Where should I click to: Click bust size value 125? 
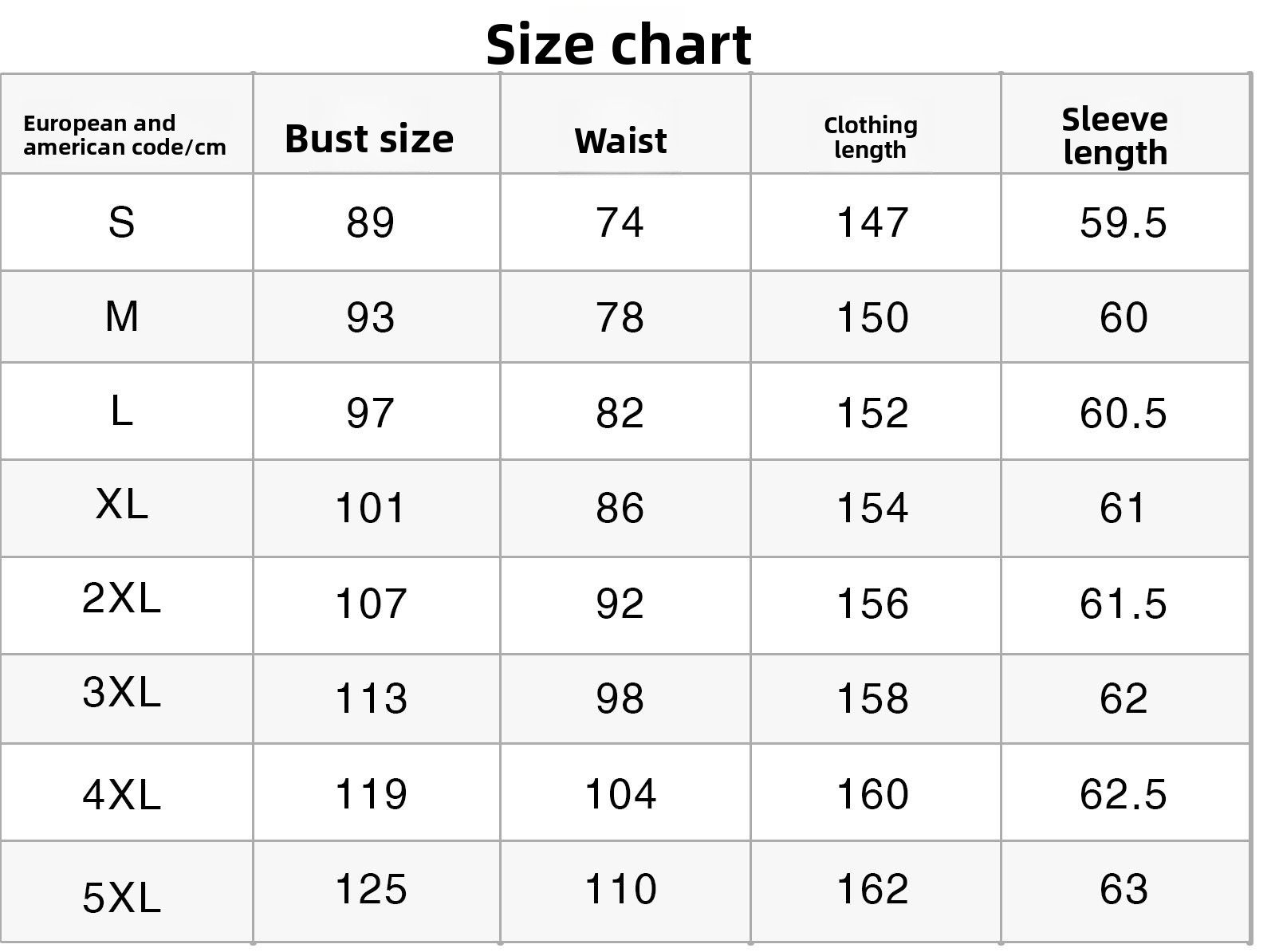pos(371,889)
